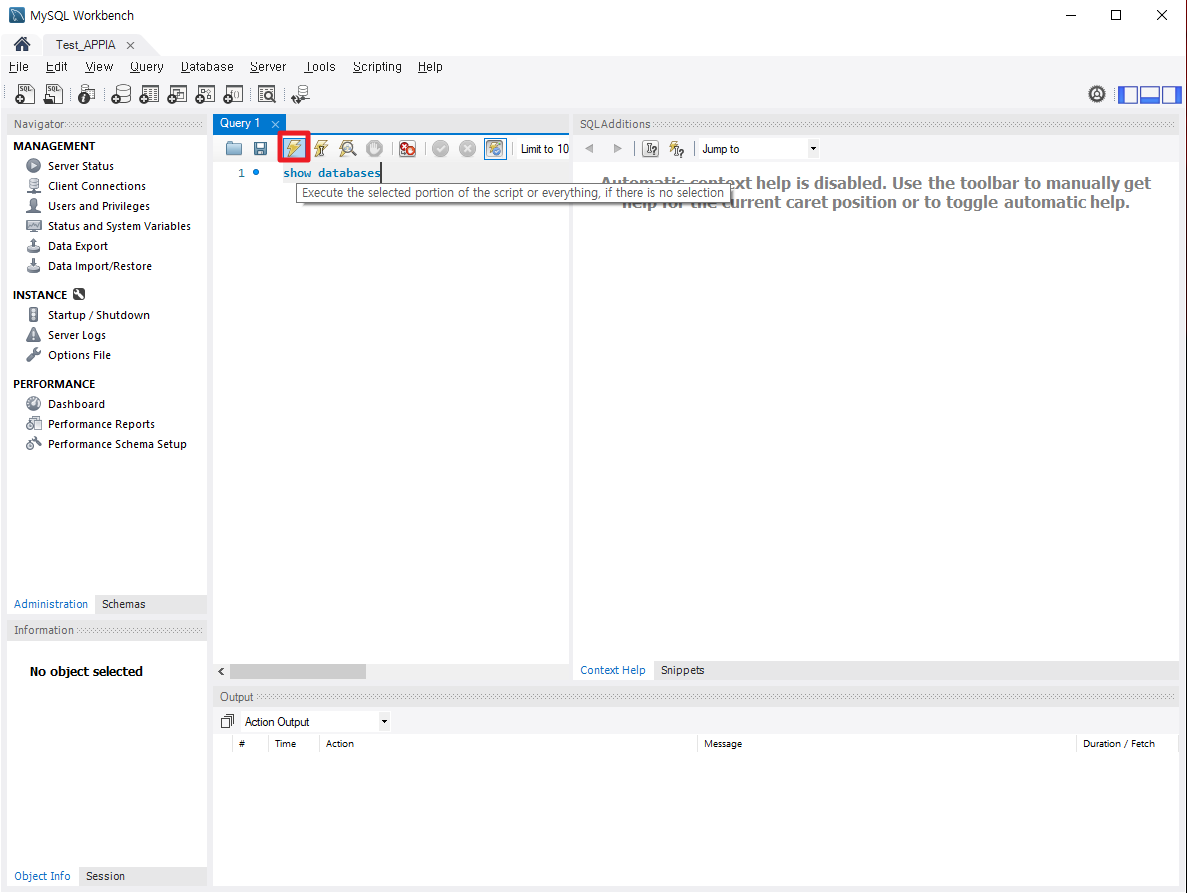1187x893 pixels.
Task: Reconnect to DBMS icon
Action: tap(301, 94)
